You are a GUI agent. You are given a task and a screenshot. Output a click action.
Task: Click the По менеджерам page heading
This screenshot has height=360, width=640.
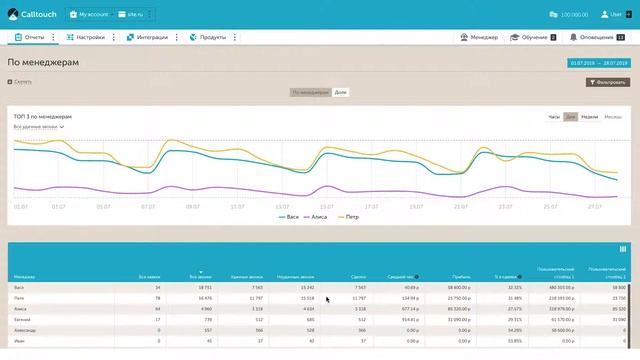43,62
